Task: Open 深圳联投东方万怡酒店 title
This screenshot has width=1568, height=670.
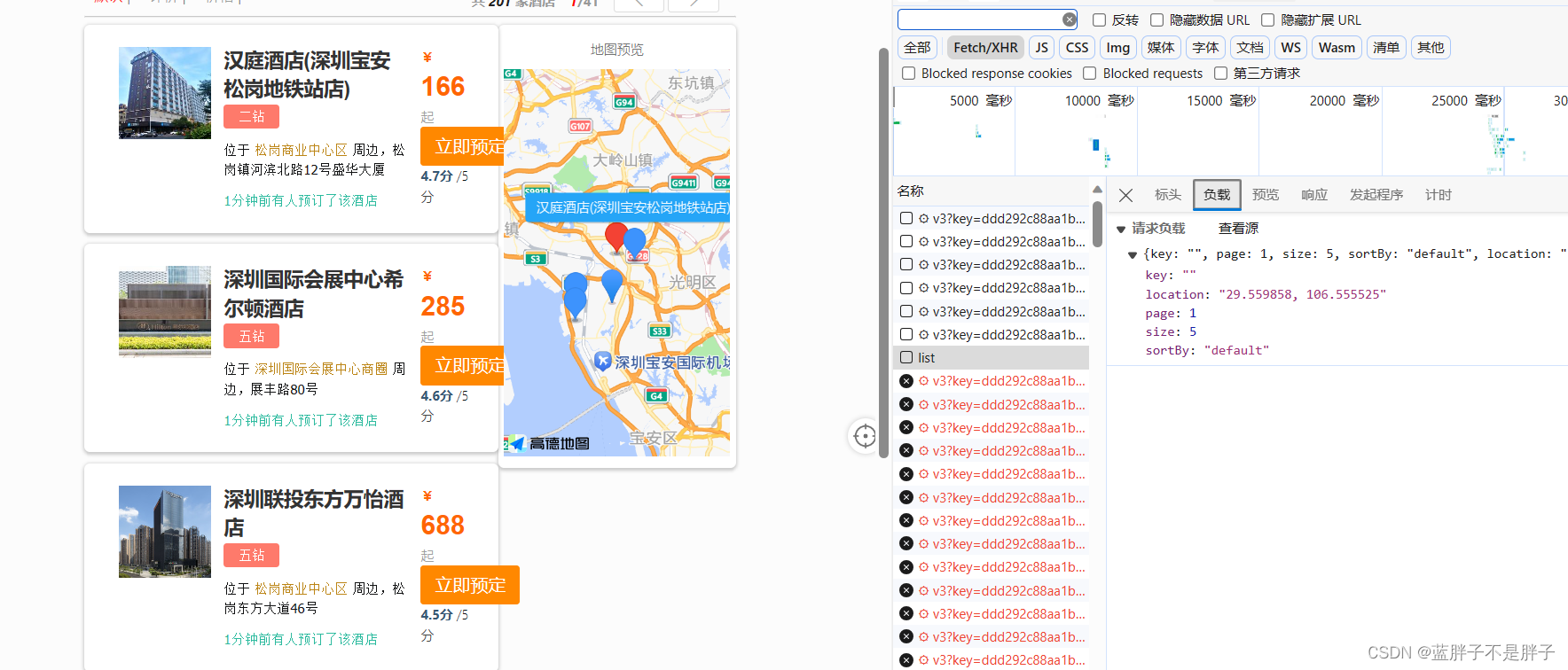Action: [313, 513]
